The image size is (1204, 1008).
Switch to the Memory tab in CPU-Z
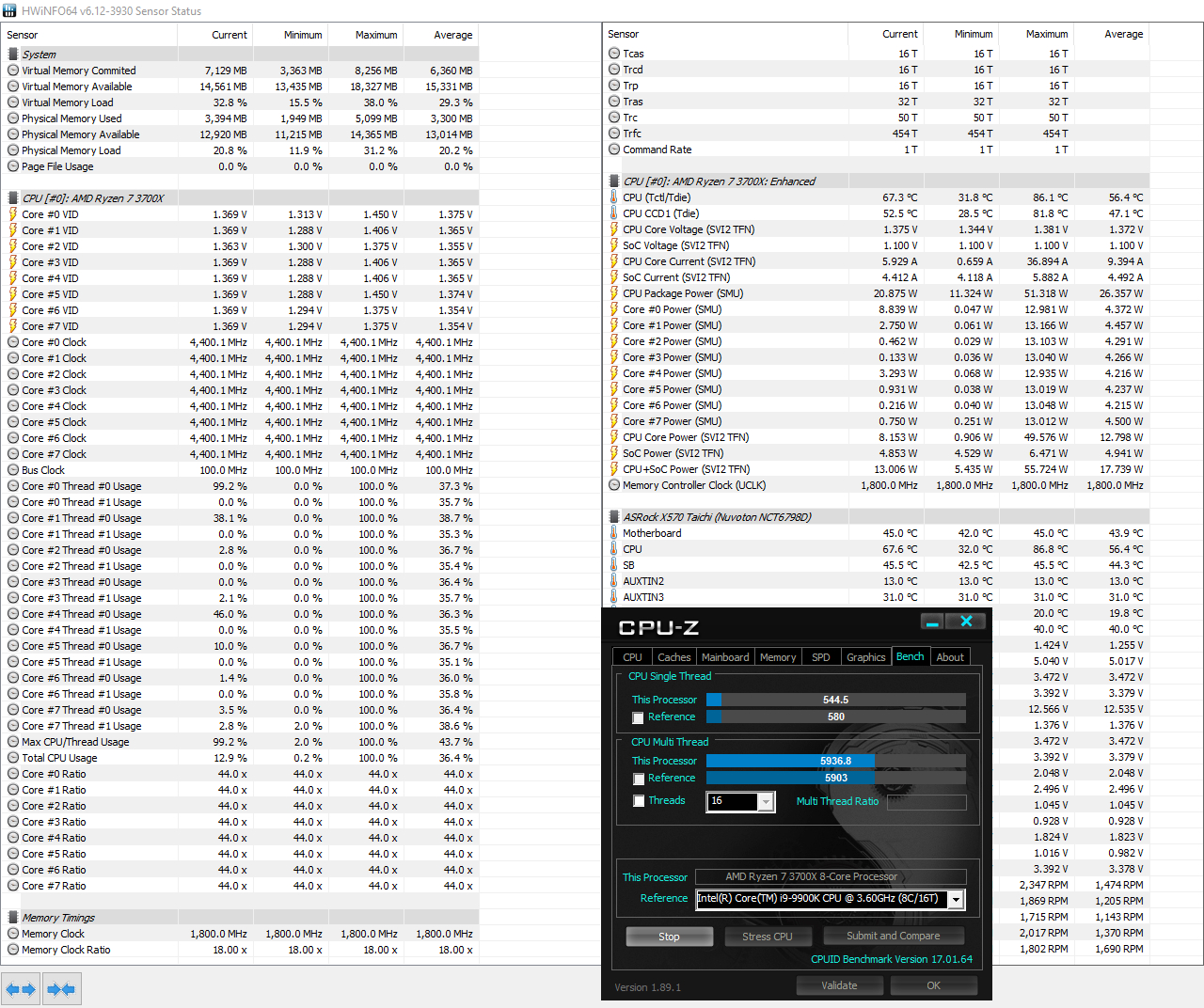(x=778, y=657)
